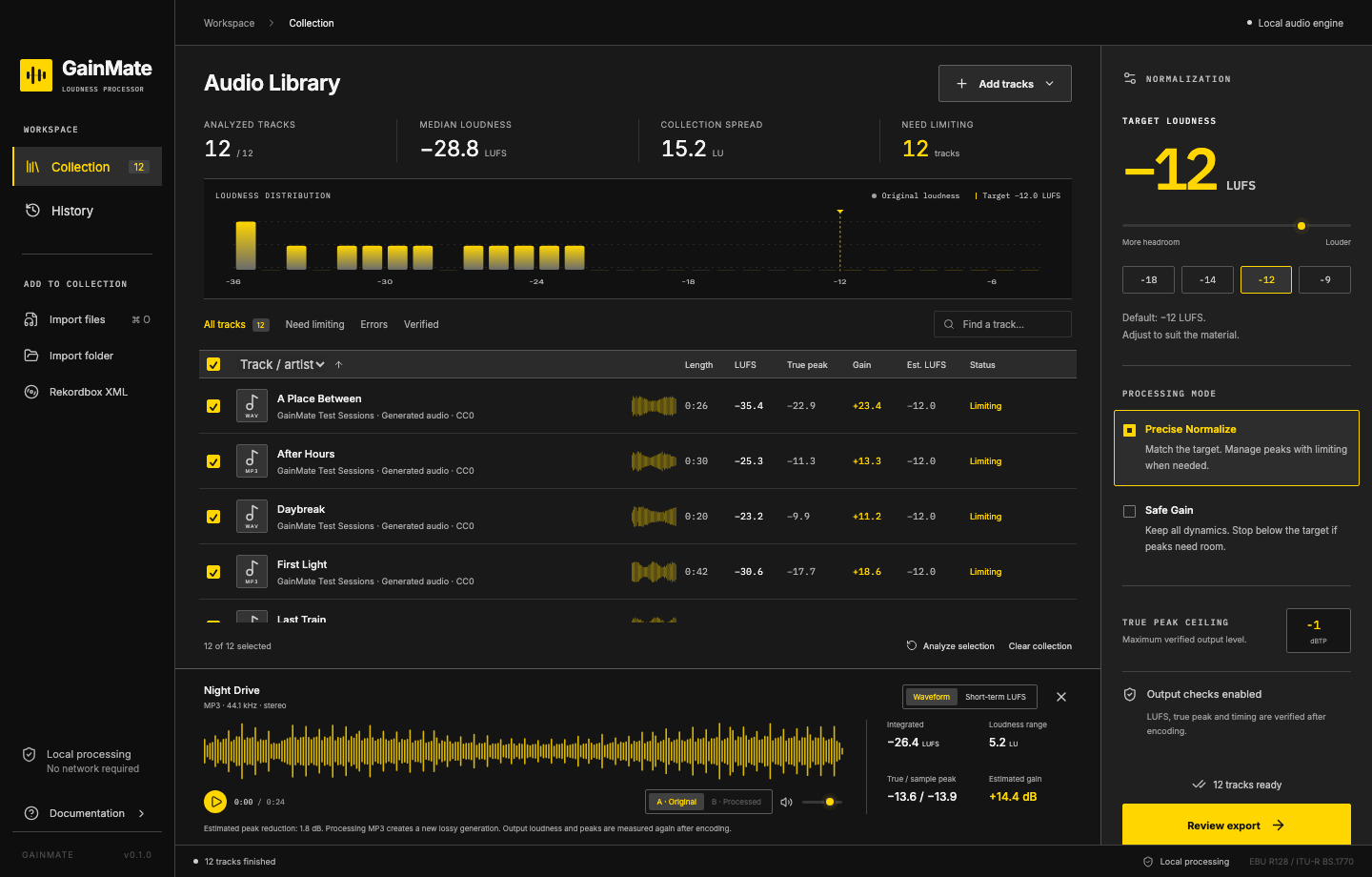The image size is (1372, 877).
Task: Open the True Peak Ceiling value box
Action: tap(1319, 630)
